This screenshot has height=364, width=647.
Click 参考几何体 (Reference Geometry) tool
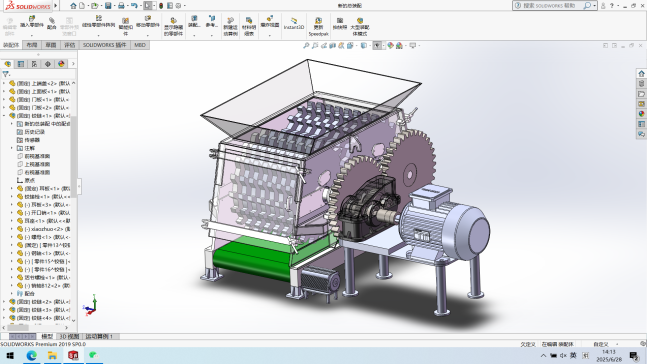tap(212, 21)
